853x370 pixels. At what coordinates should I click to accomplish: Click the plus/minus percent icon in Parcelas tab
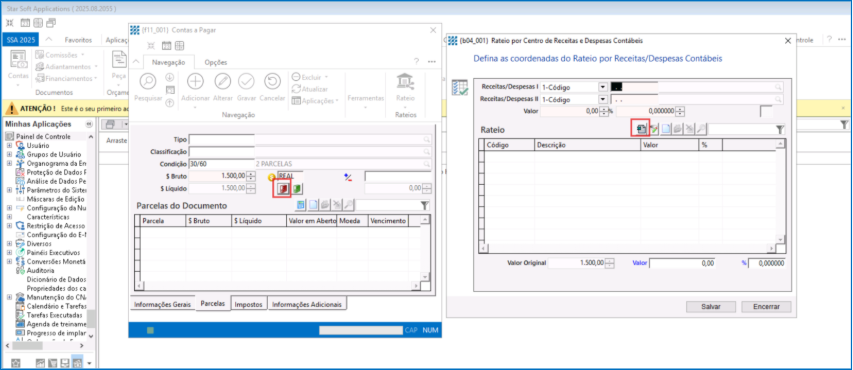(348, 176)
